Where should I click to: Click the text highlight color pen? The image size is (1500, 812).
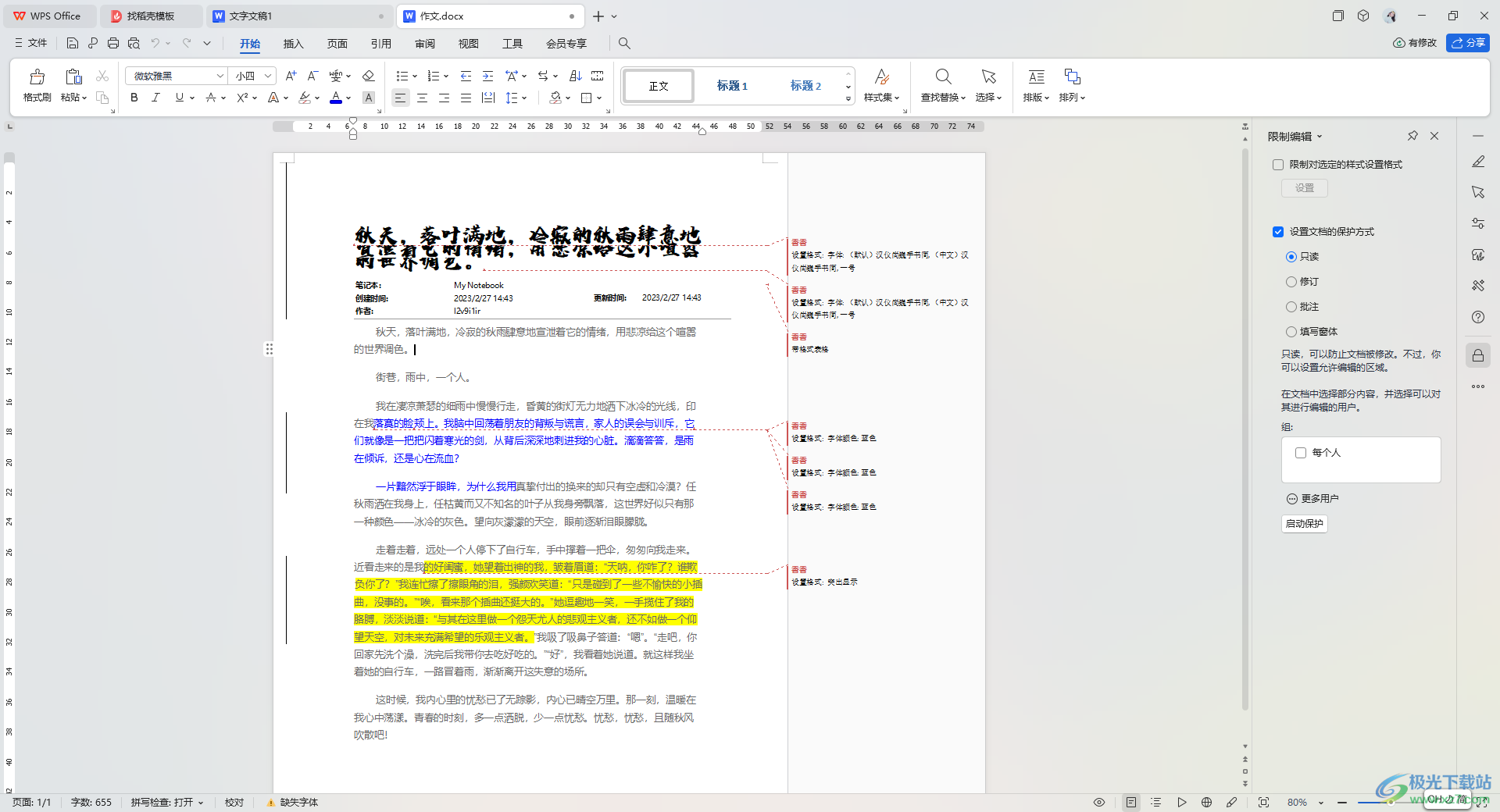coord(305,98)
